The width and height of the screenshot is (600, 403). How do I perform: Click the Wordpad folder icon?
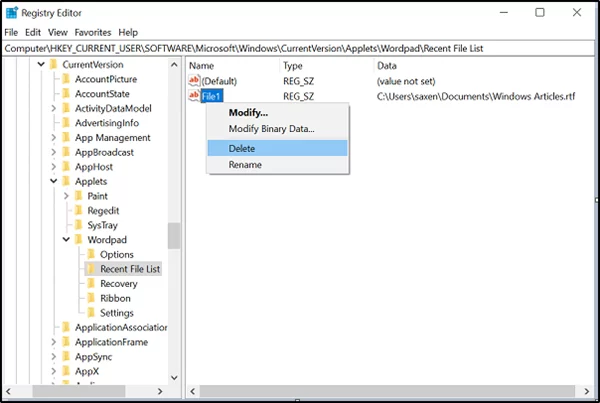[x=78, y=240]
